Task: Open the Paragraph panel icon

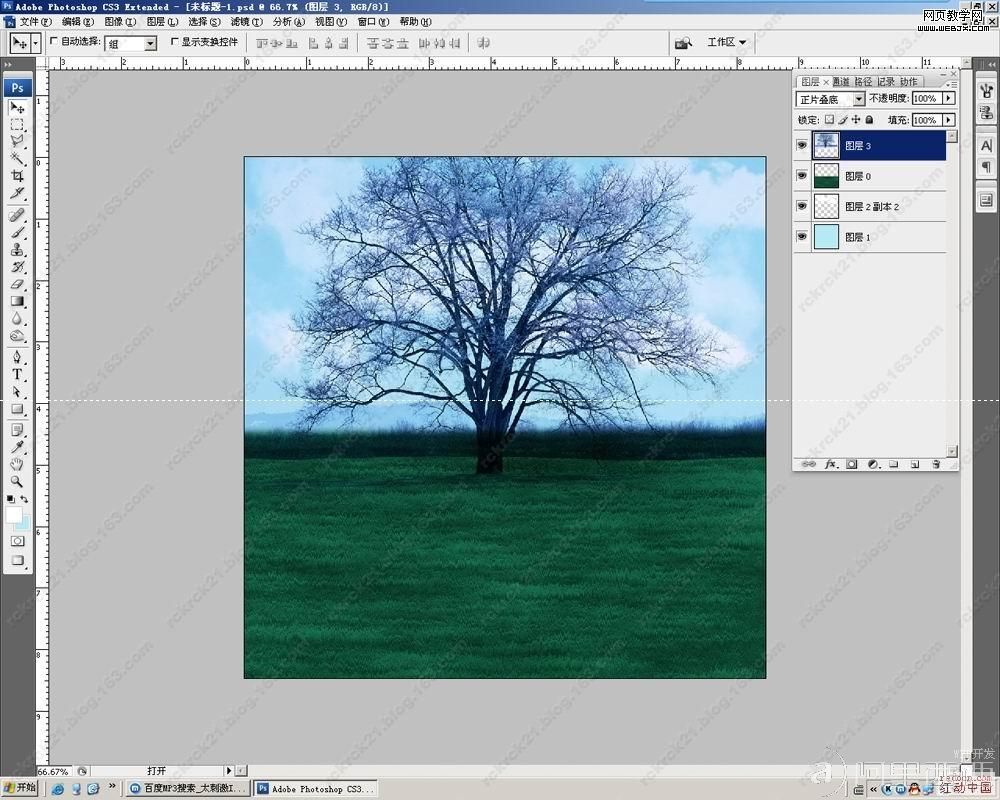Action: (x=987, y=167)
